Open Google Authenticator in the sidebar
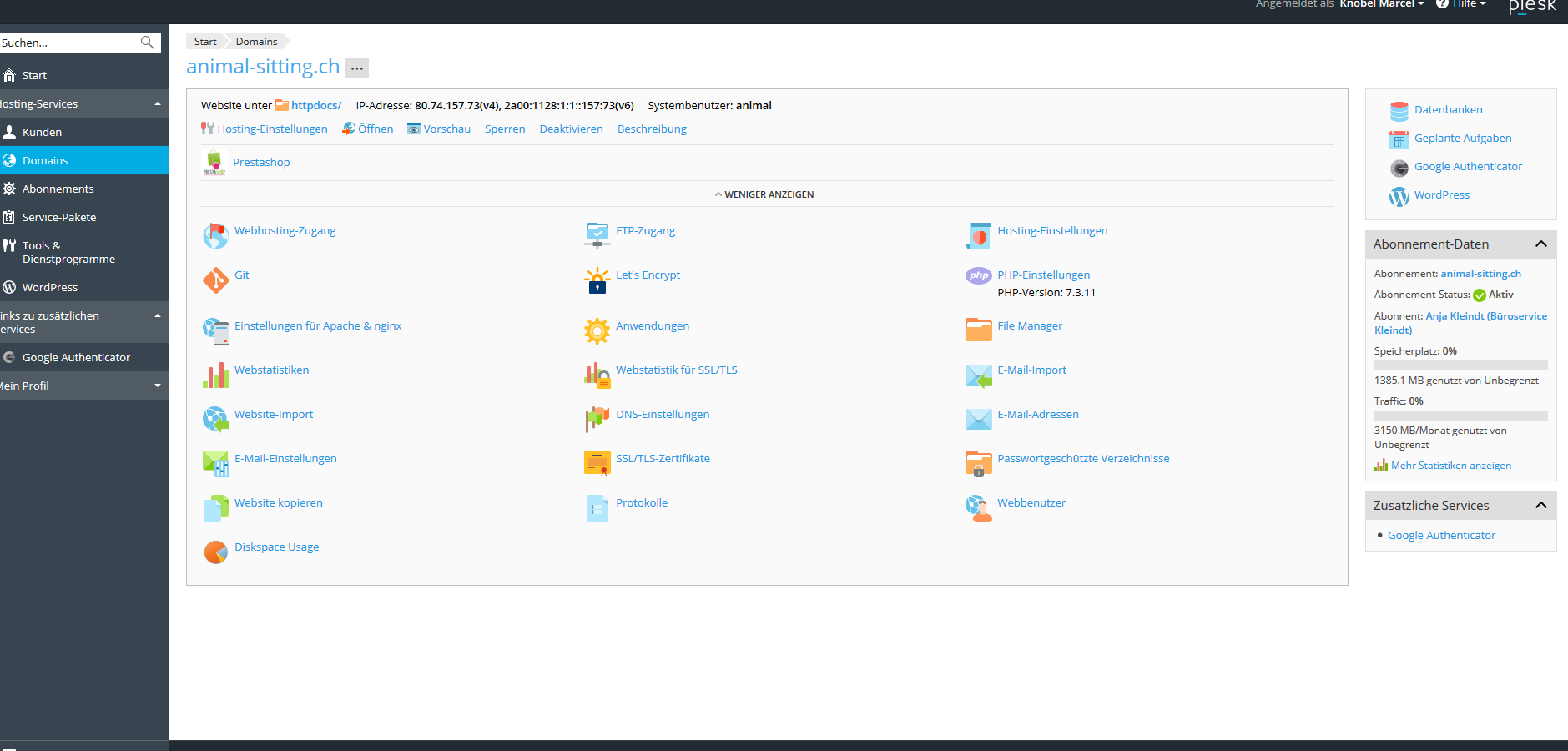Screen dimensions: 1568x751 pos(84,358)
